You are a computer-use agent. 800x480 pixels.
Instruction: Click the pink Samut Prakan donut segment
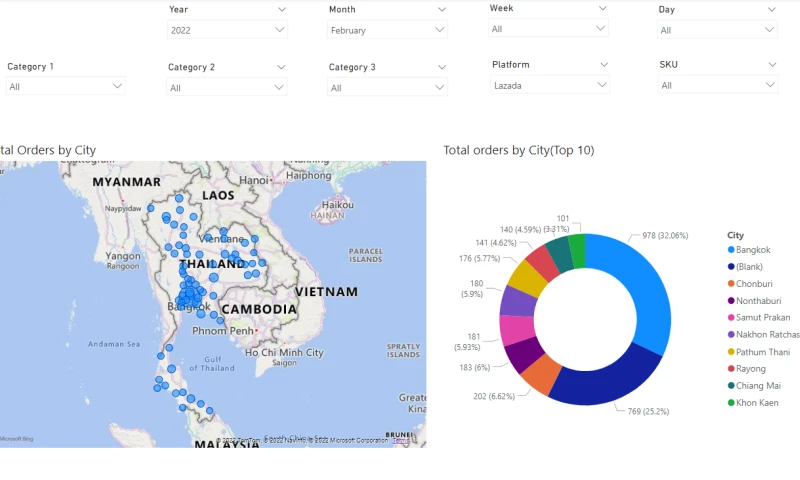[517, 330]
